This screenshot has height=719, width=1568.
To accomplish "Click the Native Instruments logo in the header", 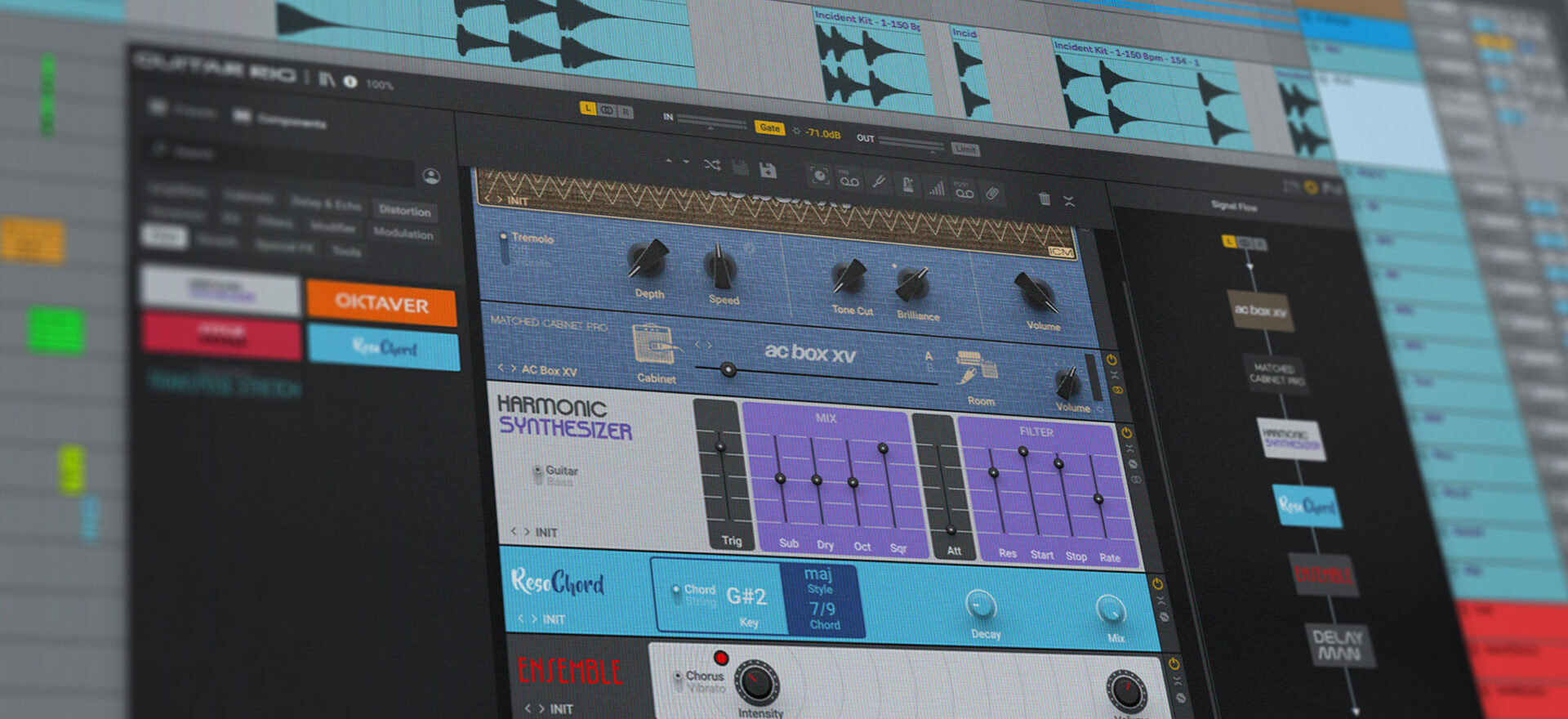I will (x=327, y=79).
